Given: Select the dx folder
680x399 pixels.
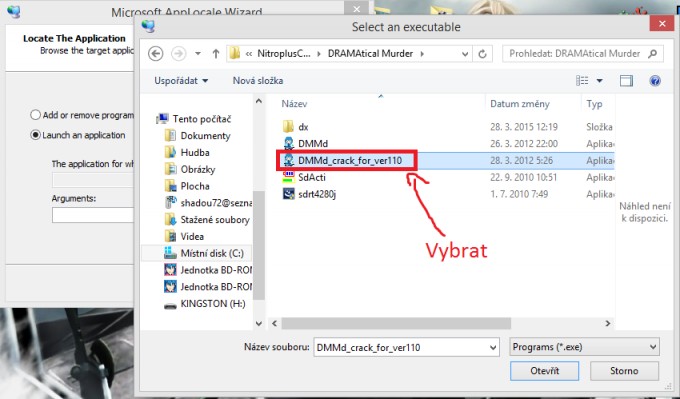Looking at the screenshot, I should [x=303, y=127].
